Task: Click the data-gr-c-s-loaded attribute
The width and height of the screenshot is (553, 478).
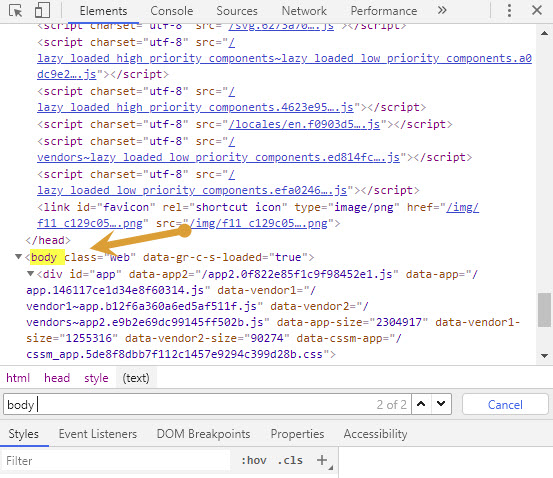Action: coord(202,257)
